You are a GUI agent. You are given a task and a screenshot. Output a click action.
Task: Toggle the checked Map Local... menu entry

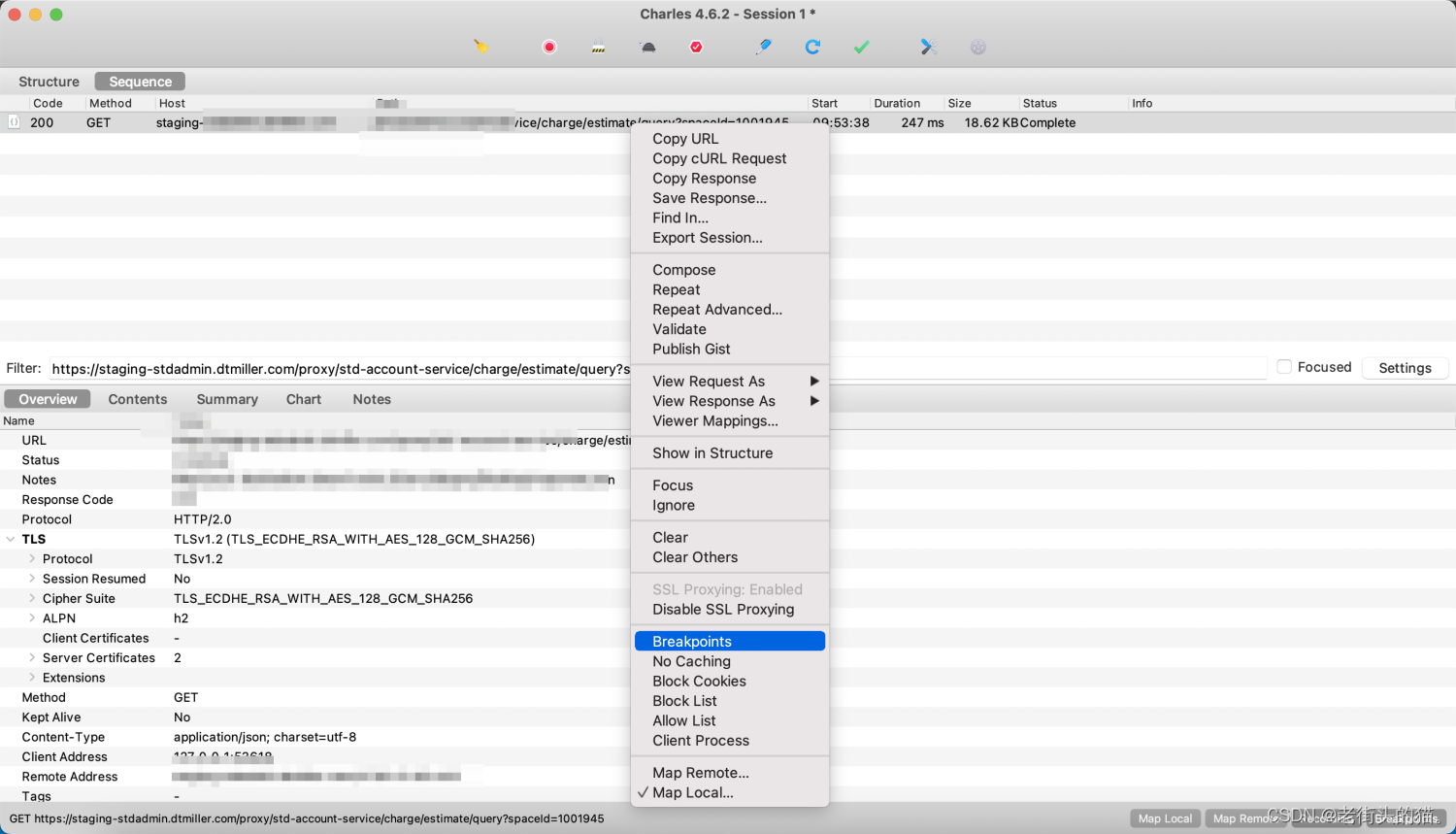(692, 793)
